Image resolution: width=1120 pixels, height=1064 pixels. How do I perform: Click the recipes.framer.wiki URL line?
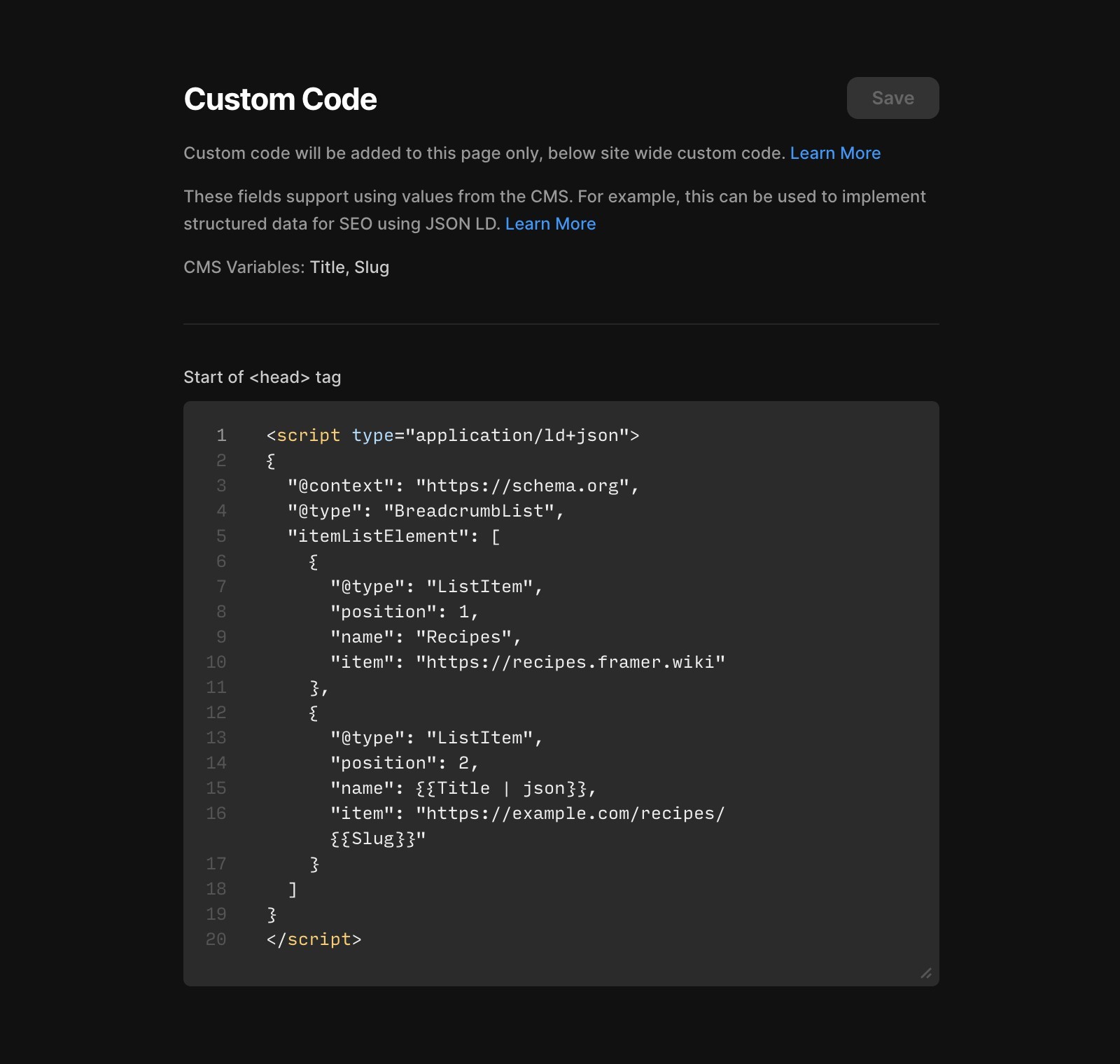[528, 662]
